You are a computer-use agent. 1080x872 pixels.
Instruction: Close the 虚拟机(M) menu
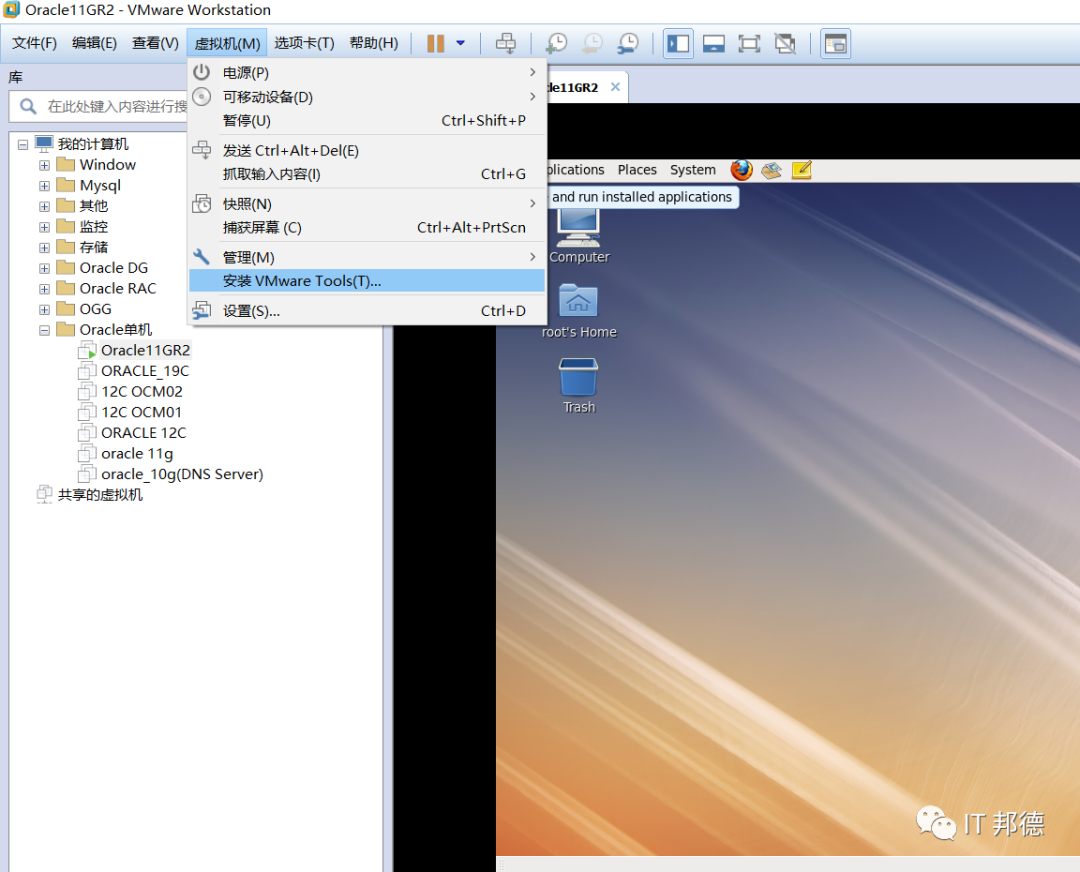click(x=227, y=43)
